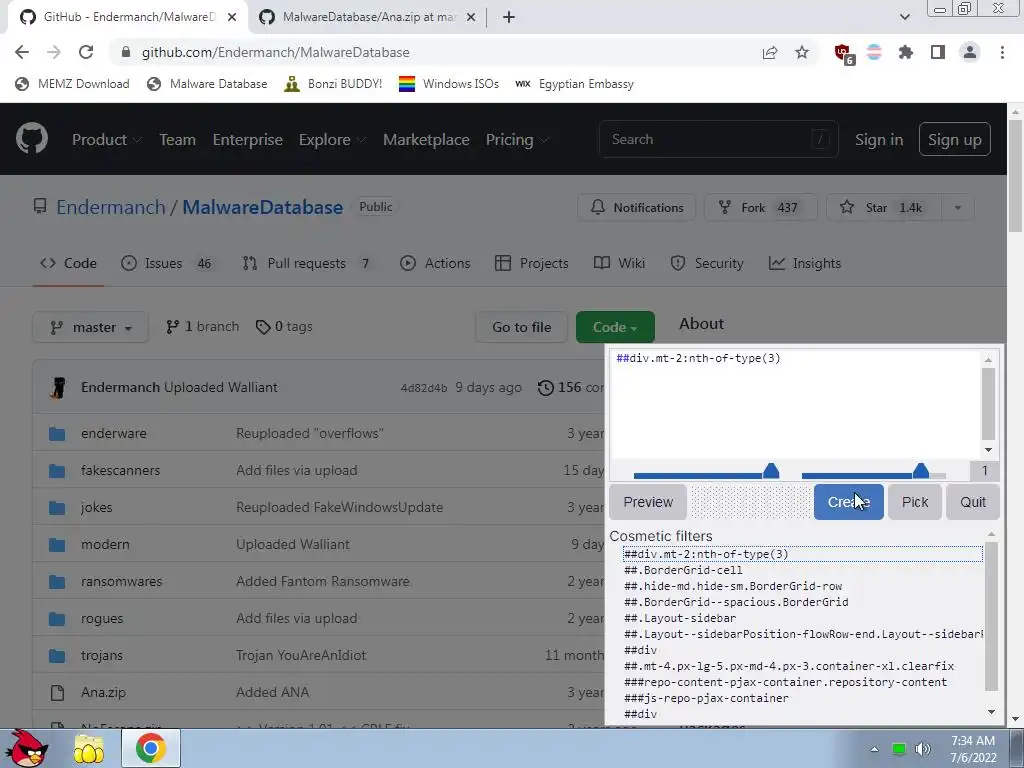The width and height of the screenshot is (1024, 768).
Task: Click the picker Pick button
Action: point(915,502)
